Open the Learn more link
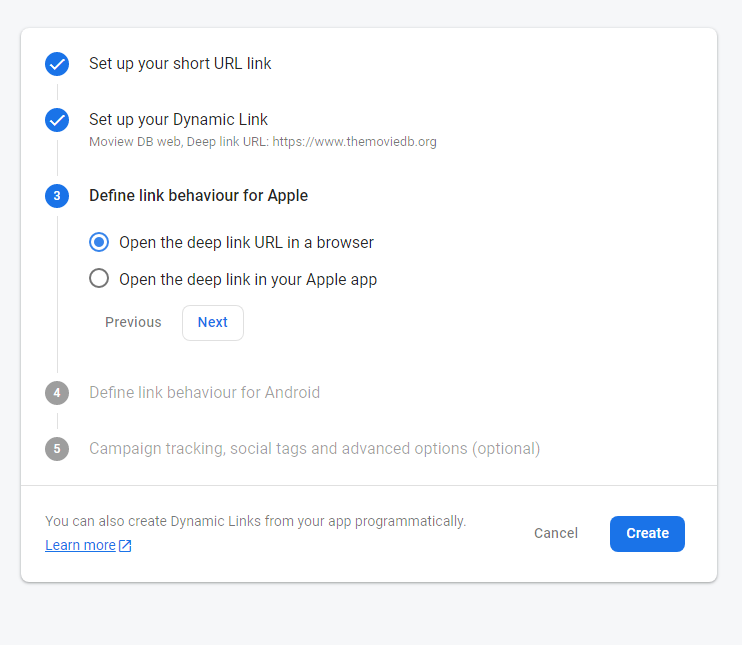Viewport: 742px width, 645px height. point(80,545)
